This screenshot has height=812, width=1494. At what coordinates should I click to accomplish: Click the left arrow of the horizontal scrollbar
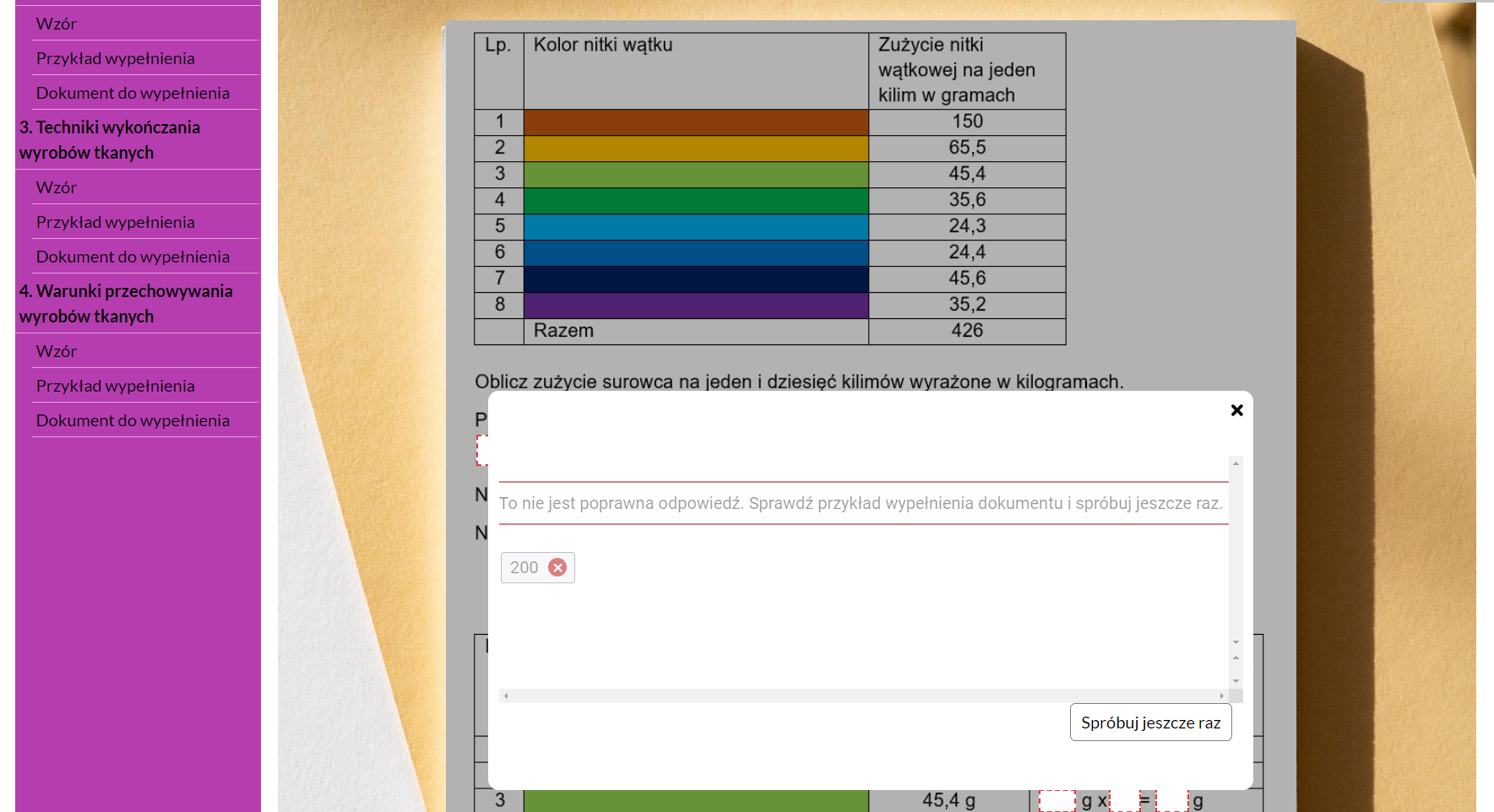pos(506,696)
